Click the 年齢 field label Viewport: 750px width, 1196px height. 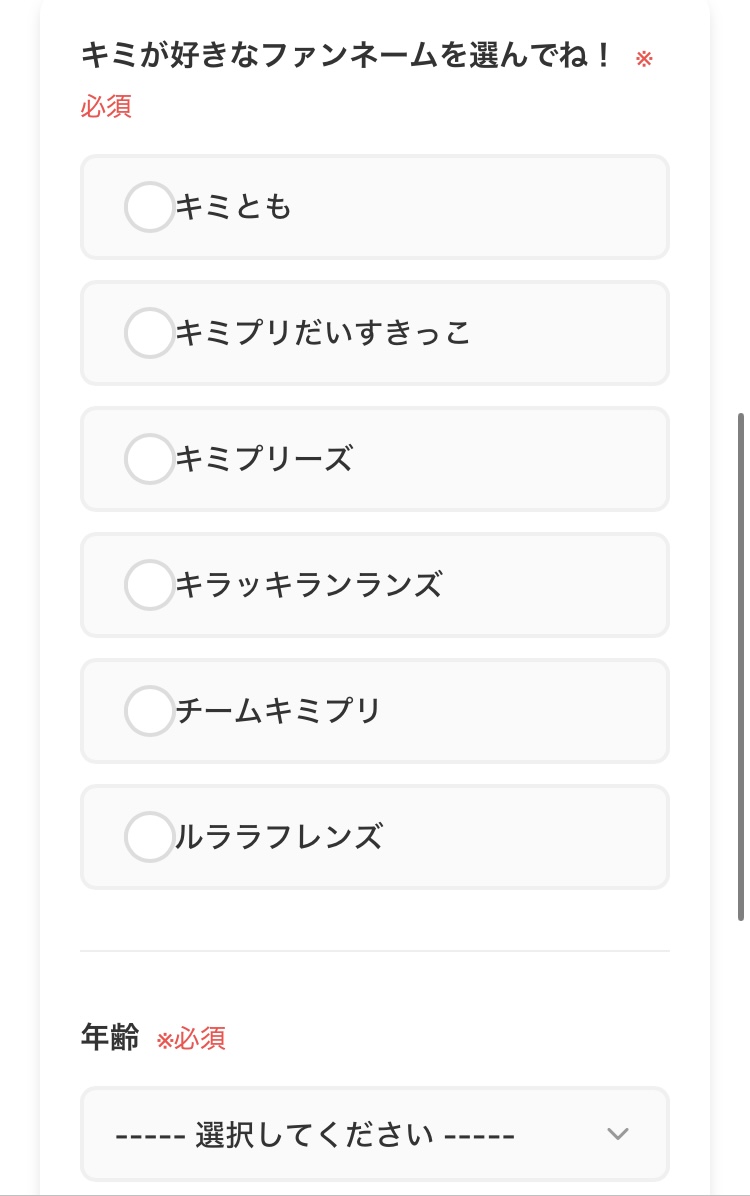coord(109,1038)
